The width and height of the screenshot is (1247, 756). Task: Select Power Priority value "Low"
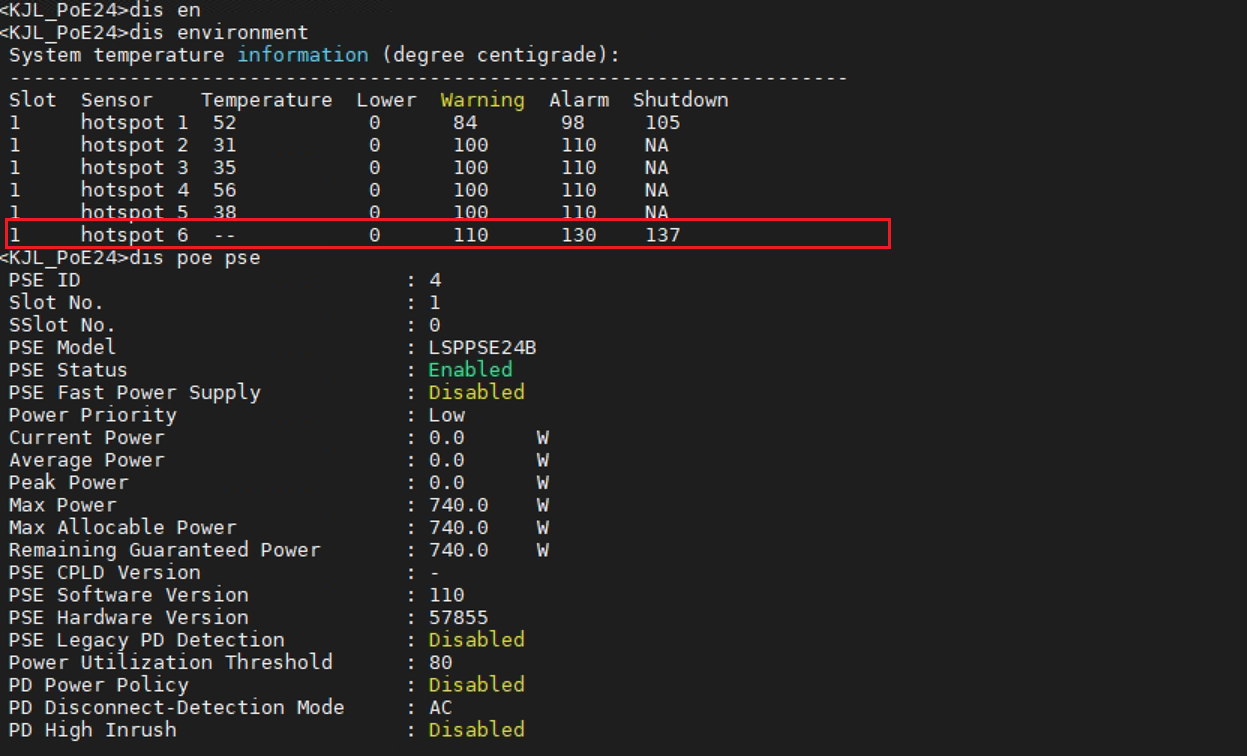(x=446, y=415)
